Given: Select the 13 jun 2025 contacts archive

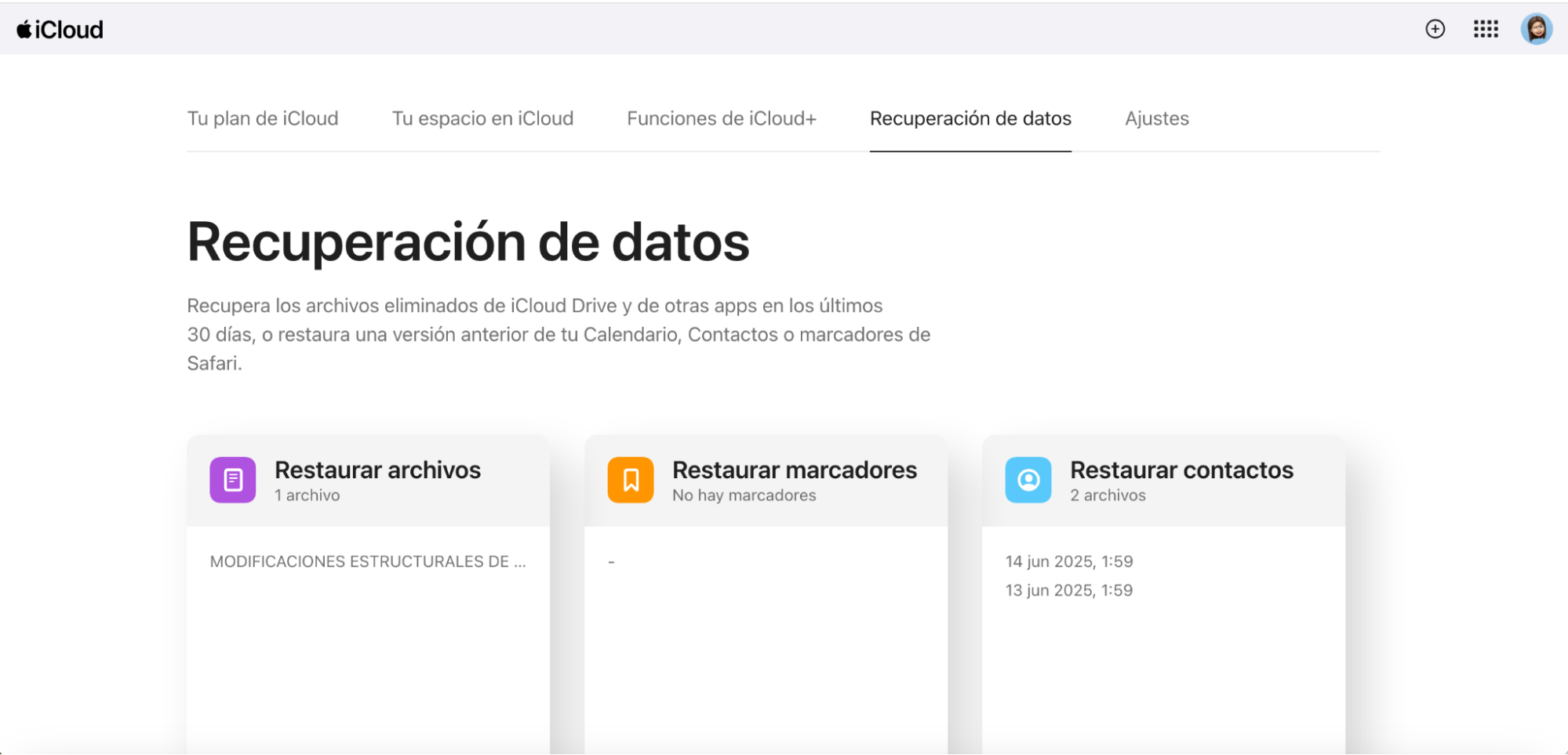Looking at the screenshot, I should click(1068, 590).
